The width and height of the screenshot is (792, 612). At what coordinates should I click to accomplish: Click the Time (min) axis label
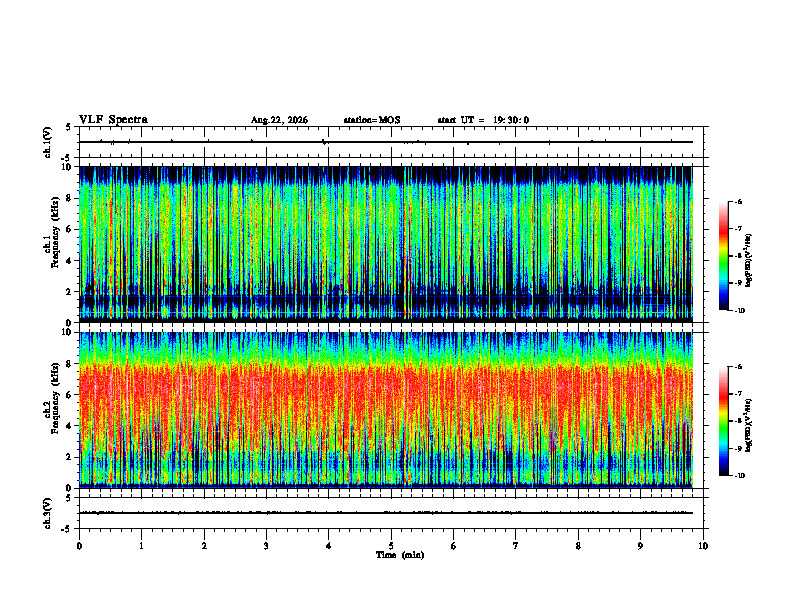point(400,555)
